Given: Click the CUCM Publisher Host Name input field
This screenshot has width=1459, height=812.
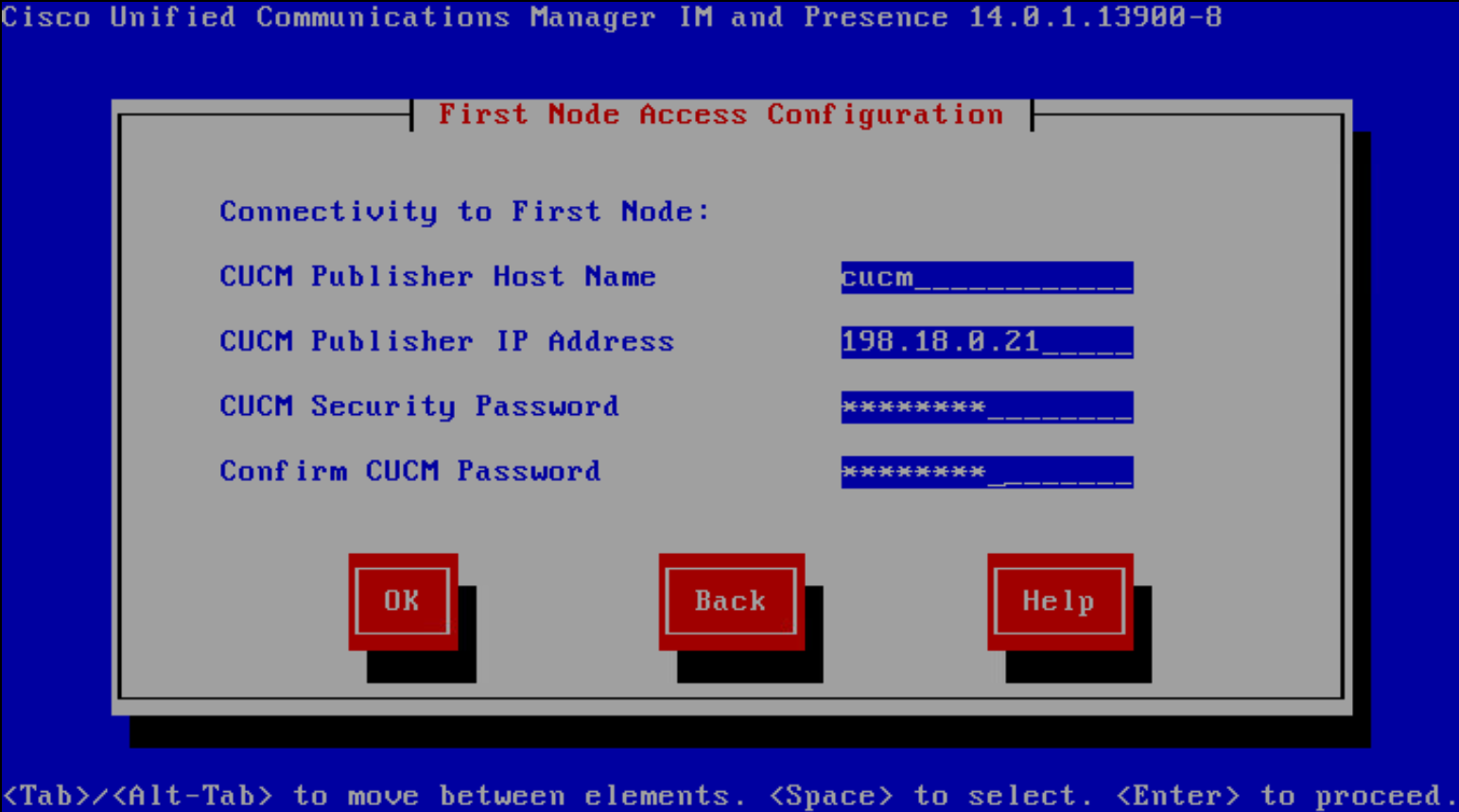Looking at the screenshot, I should tap(986, 277).
